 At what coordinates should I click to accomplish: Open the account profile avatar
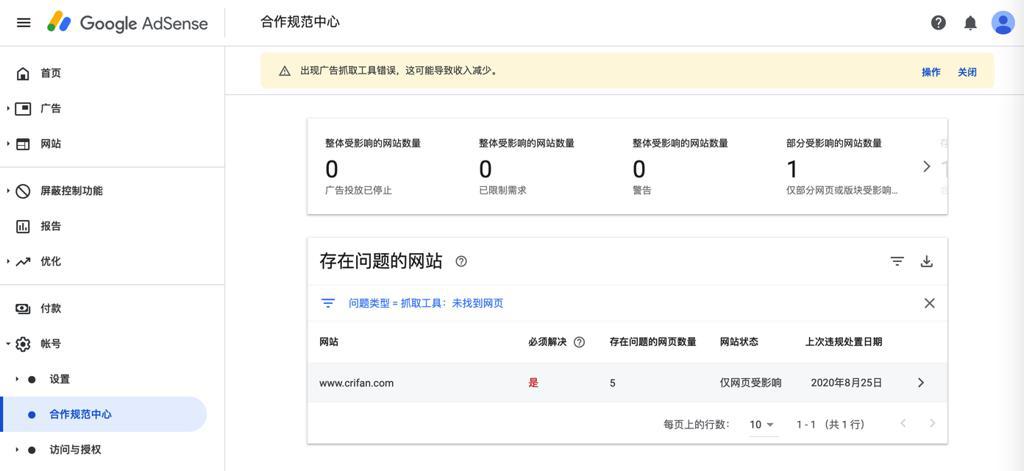point(1002,22)
